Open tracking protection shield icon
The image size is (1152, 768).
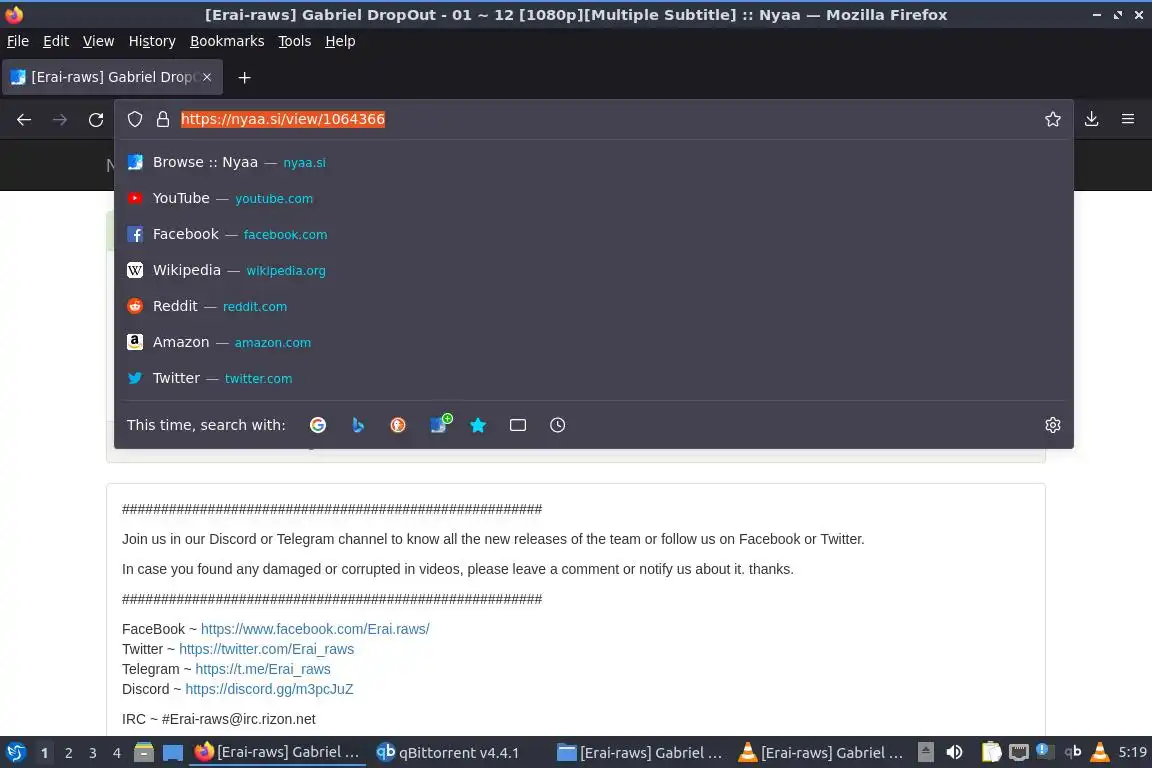(134, 119)
